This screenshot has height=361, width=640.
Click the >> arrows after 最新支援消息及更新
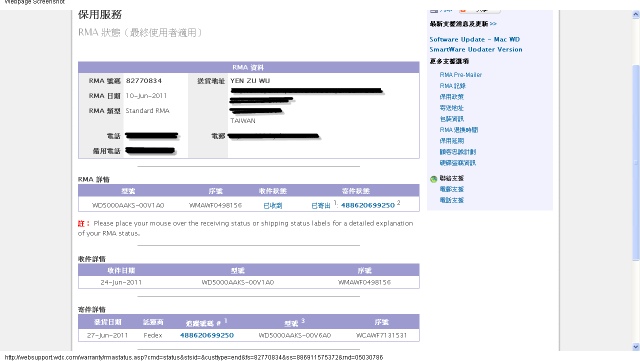pyautogui.click(x=493, y=24)
